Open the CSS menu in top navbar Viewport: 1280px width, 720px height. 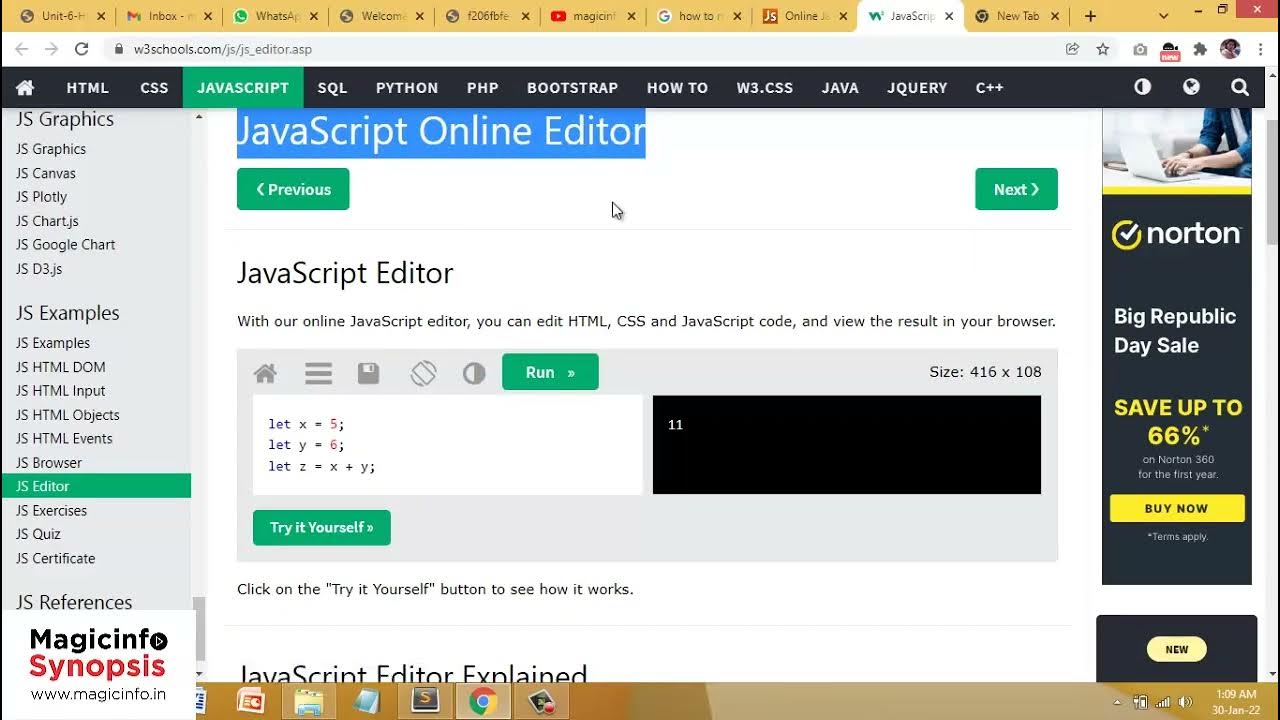coord(154,88)
